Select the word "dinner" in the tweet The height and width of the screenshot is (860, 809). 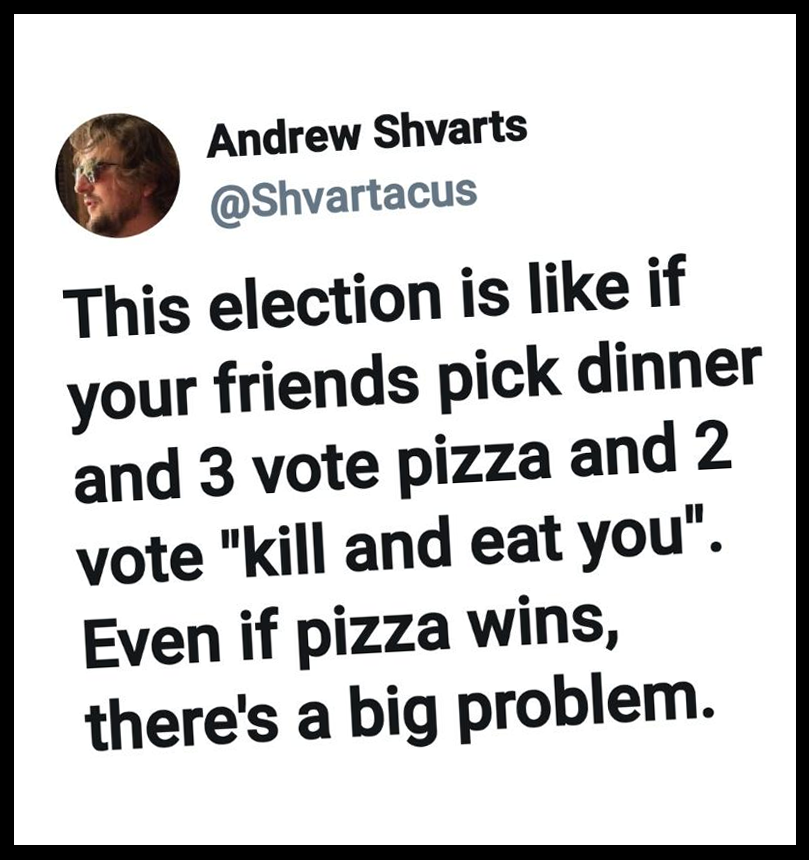667,371
